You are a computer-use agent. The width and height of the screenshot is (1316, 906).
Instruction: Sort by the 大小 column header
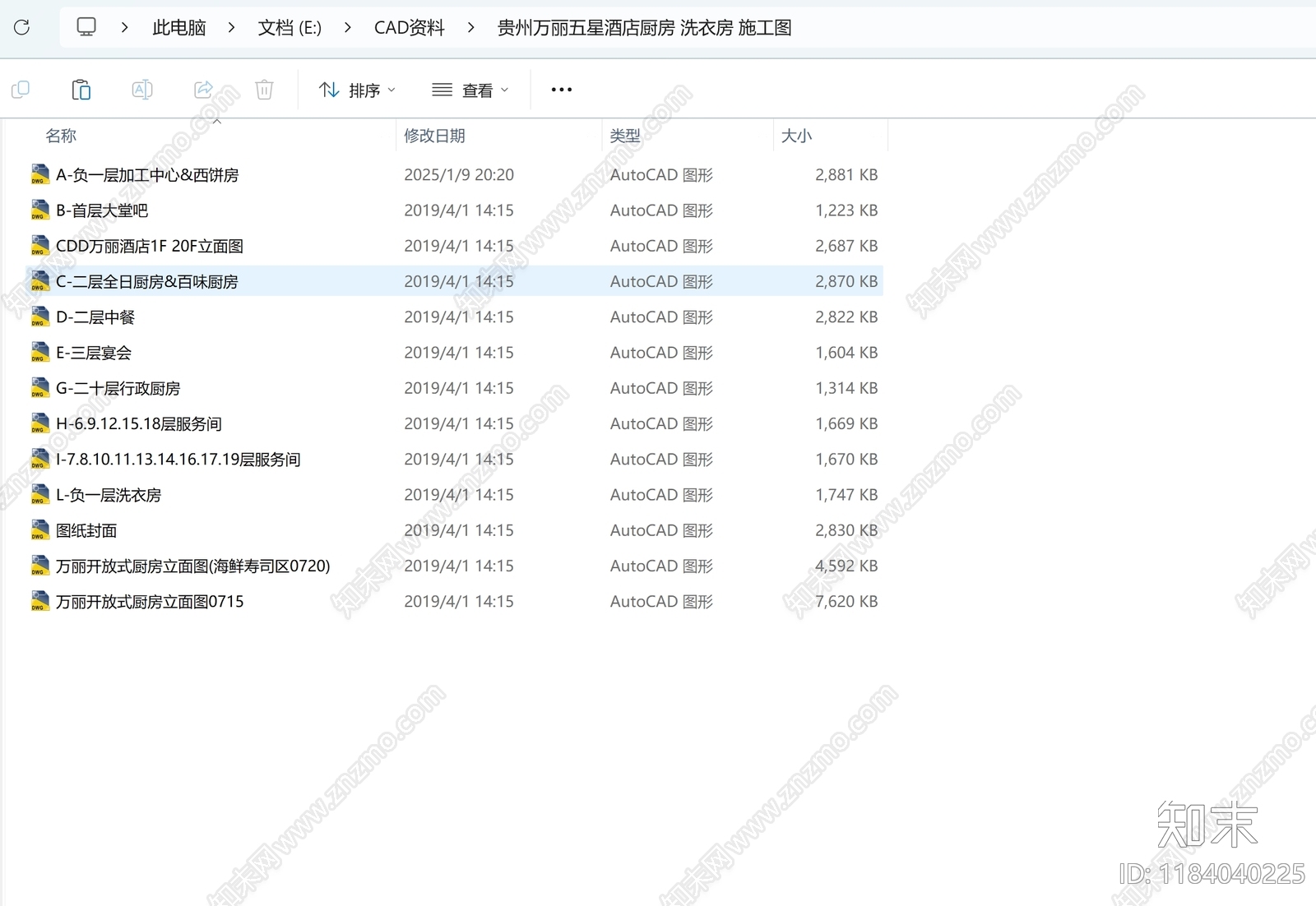tap(796, 136)
